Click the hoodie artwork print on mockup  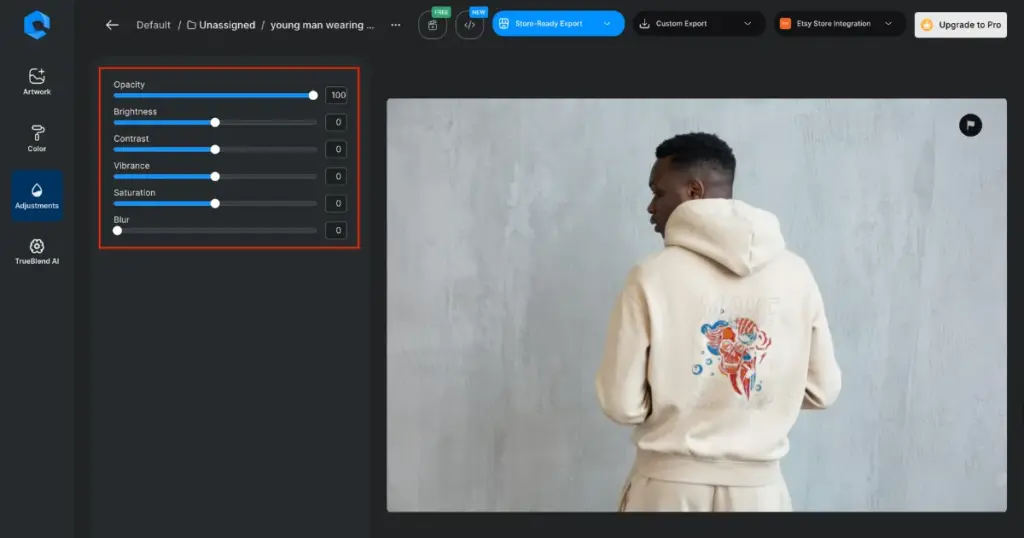pyautogui.click(x=731, y=356)
